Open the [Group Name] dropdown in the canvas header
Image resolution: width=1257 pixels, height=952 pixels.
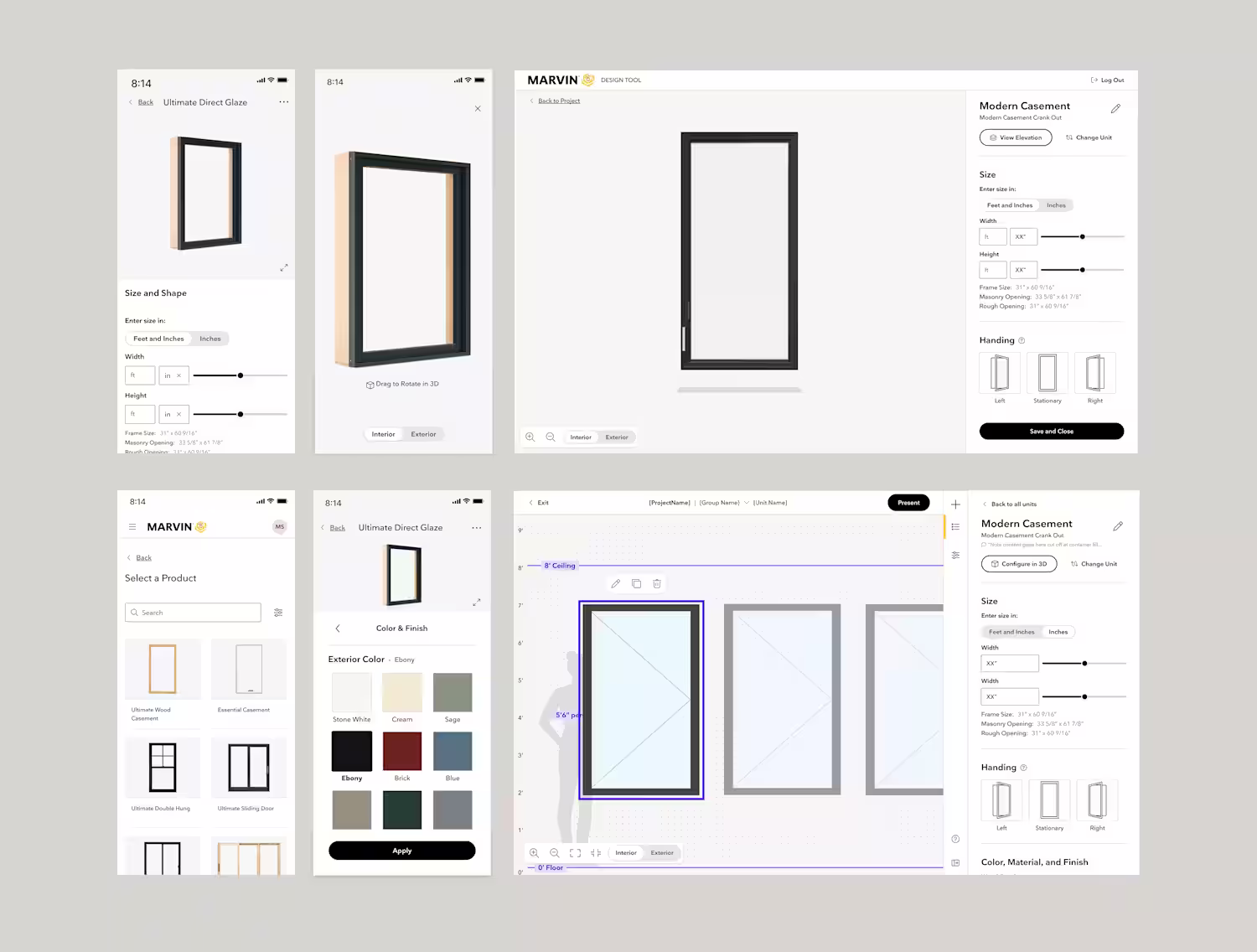click(x=723, y=503)
